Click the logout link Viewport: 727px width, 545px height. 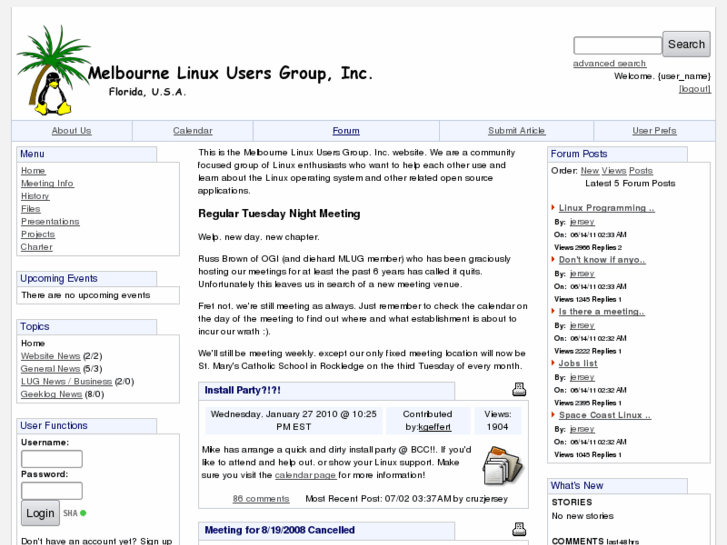[x=695, y=89]
